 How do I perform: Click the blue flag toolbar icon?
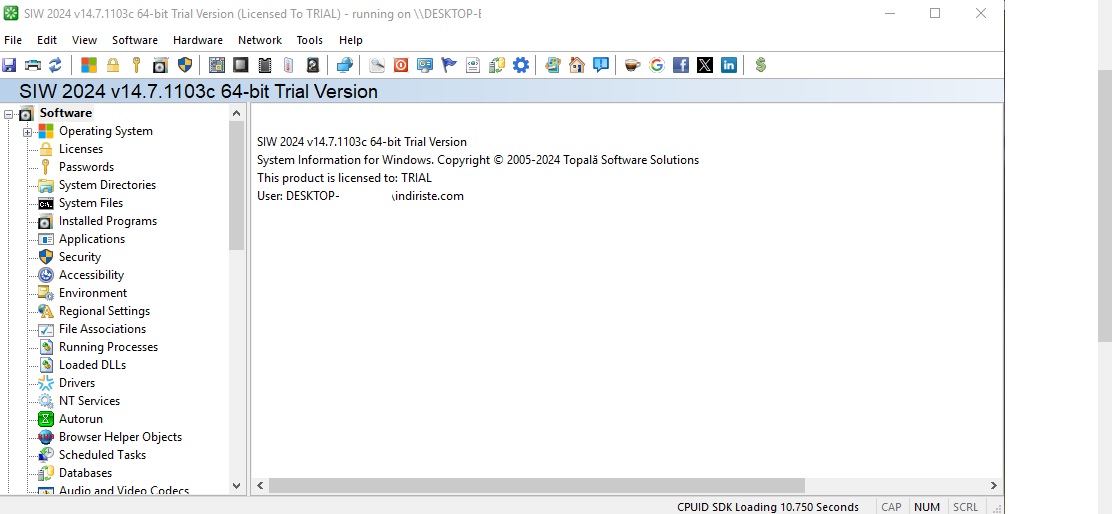(449, 65)
